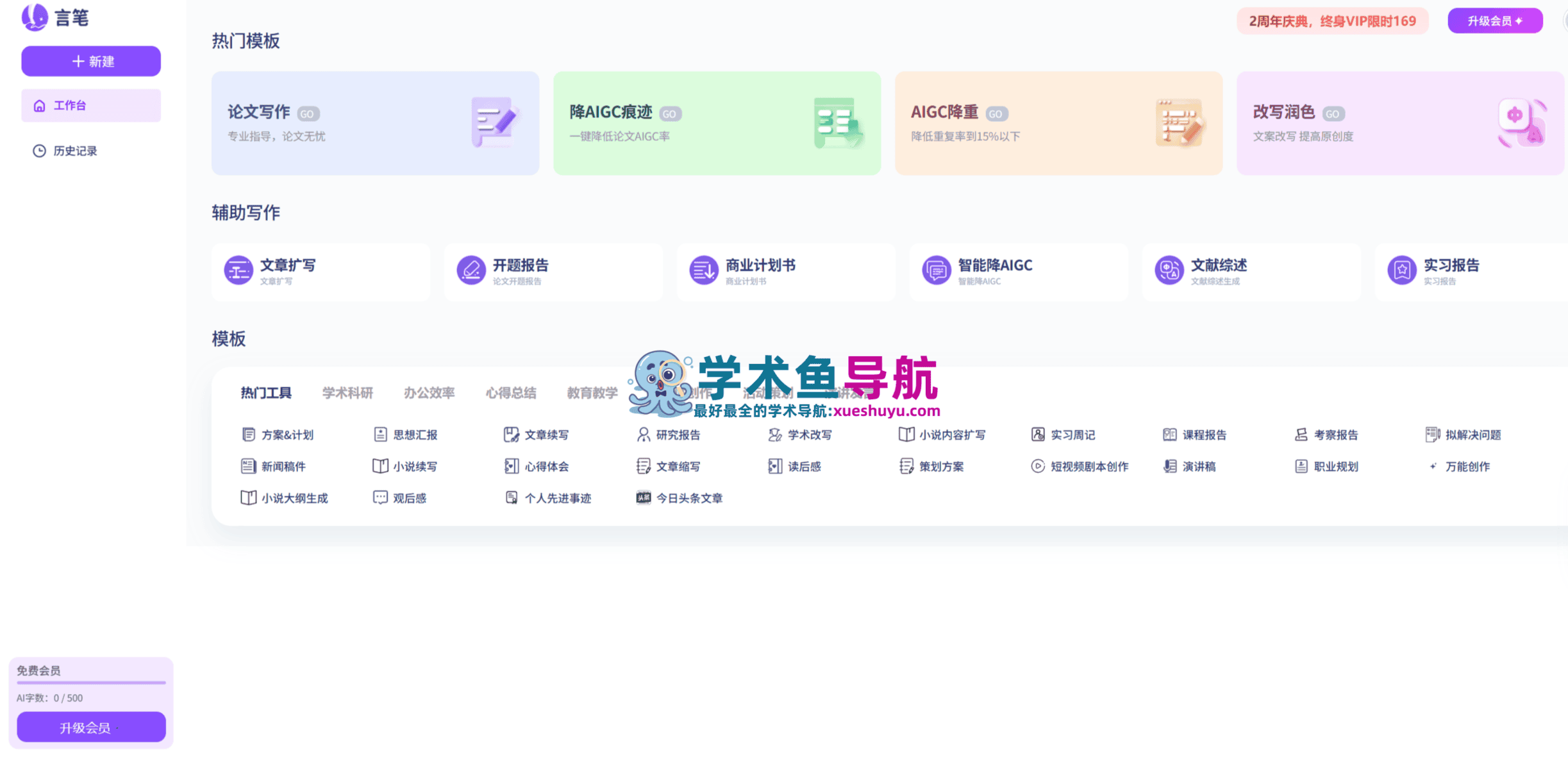Screen dimensions: 1568x769
Task: Switch to the 学术科研 tab
Action: [x=347, y=393]
